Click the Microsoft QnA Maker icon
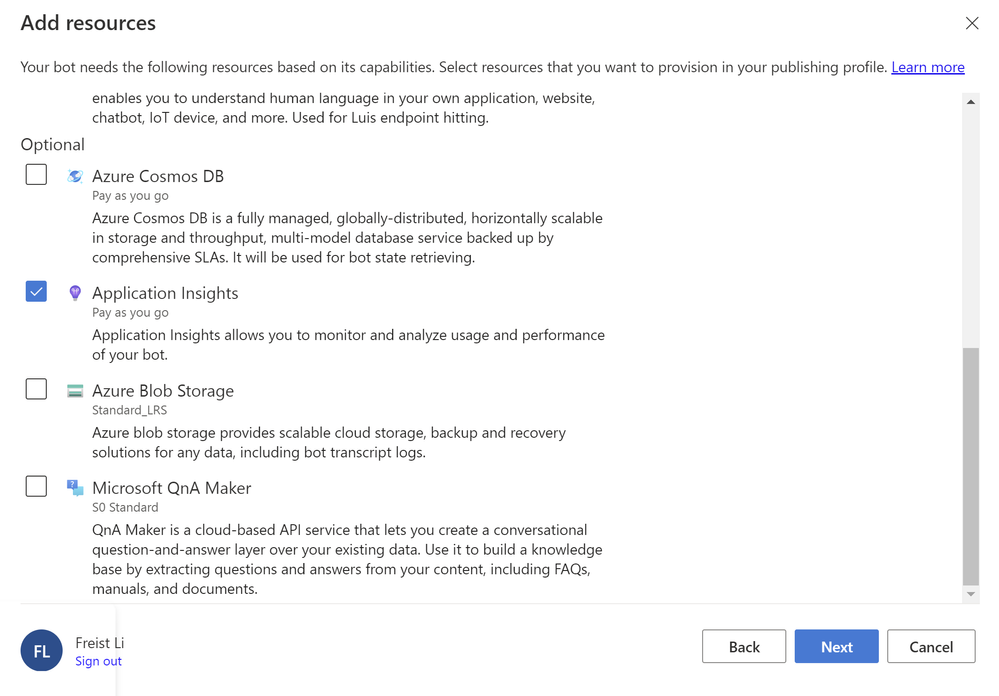Viewport: 999px width, 696px height. click(x=75, y=488)
